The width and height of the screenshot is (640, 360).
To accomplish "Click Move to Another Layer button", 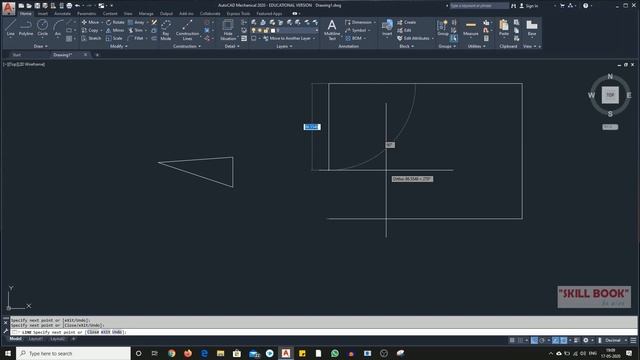I will pos(287,38).
